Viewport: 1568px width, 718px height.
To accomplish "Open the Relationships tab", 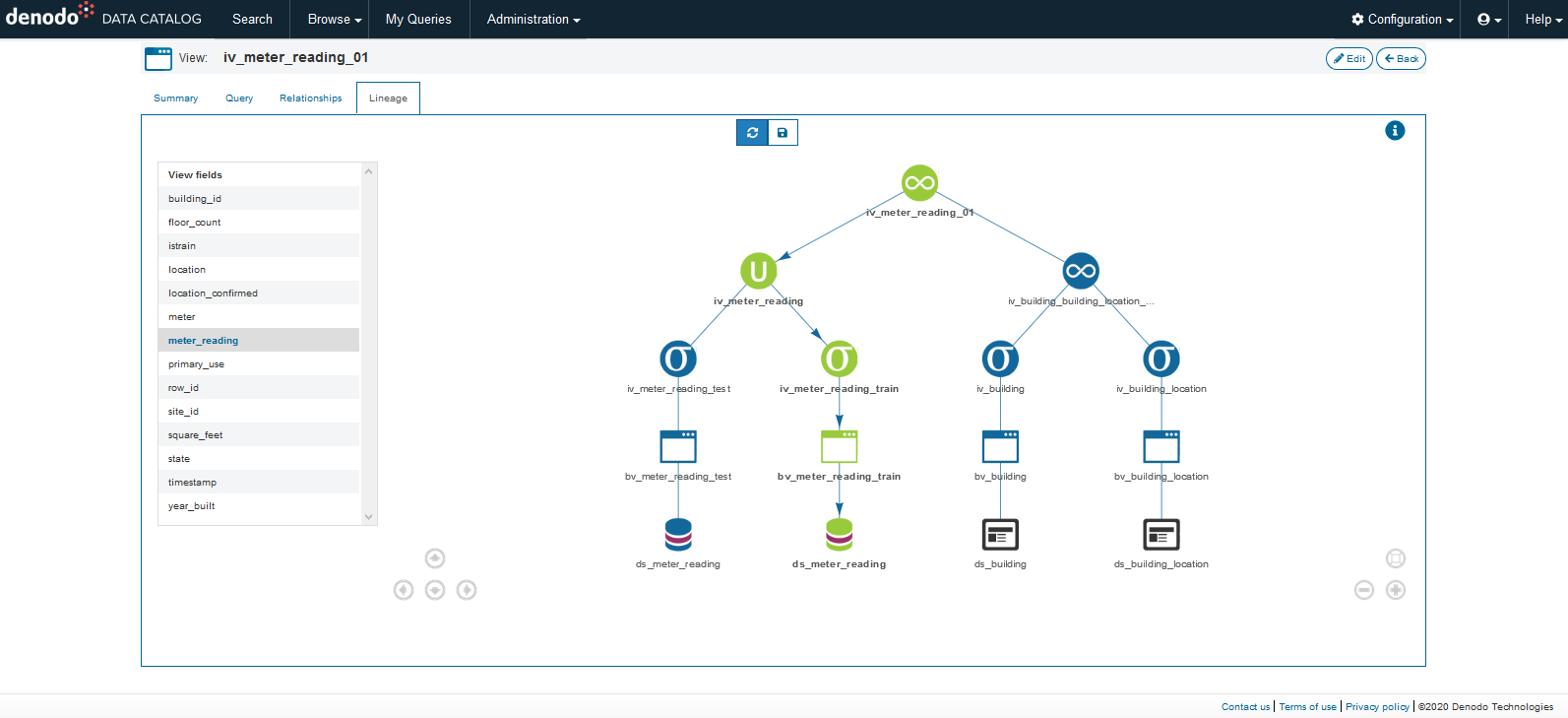I will tap(311, 98).
